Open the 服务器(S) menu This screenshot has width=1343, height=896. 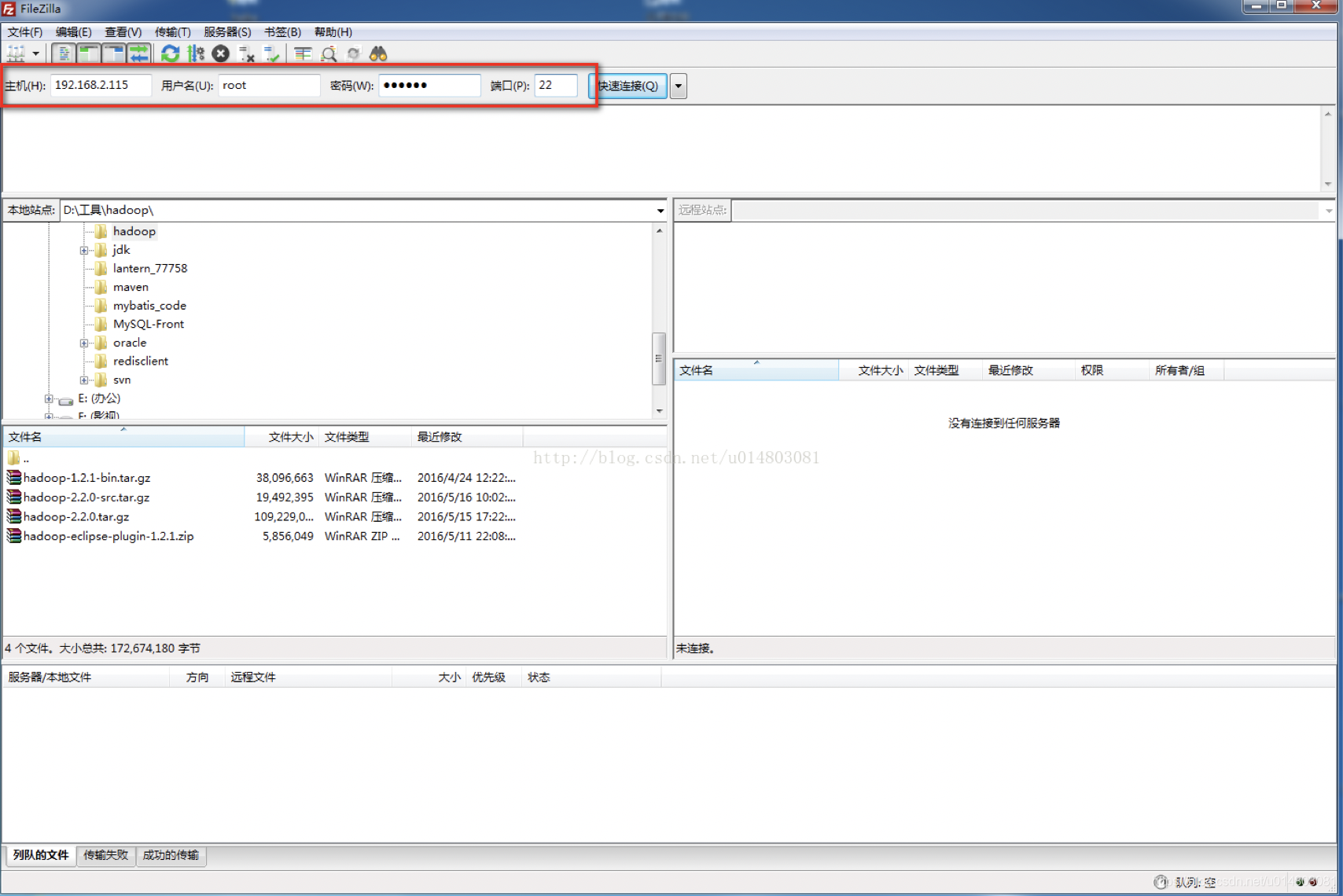227,31
